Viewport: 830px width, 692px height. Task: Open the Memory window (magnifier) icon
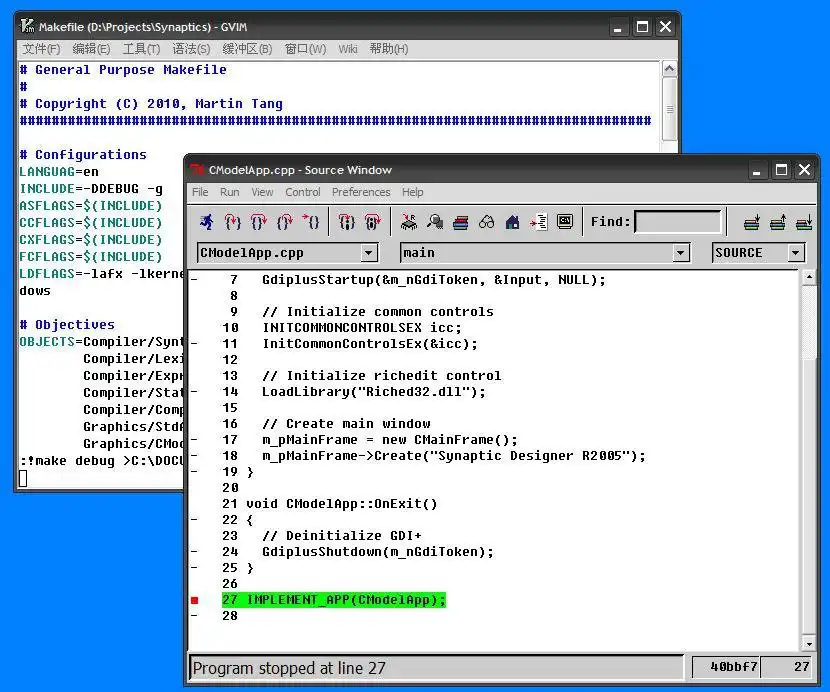[435, 222]
